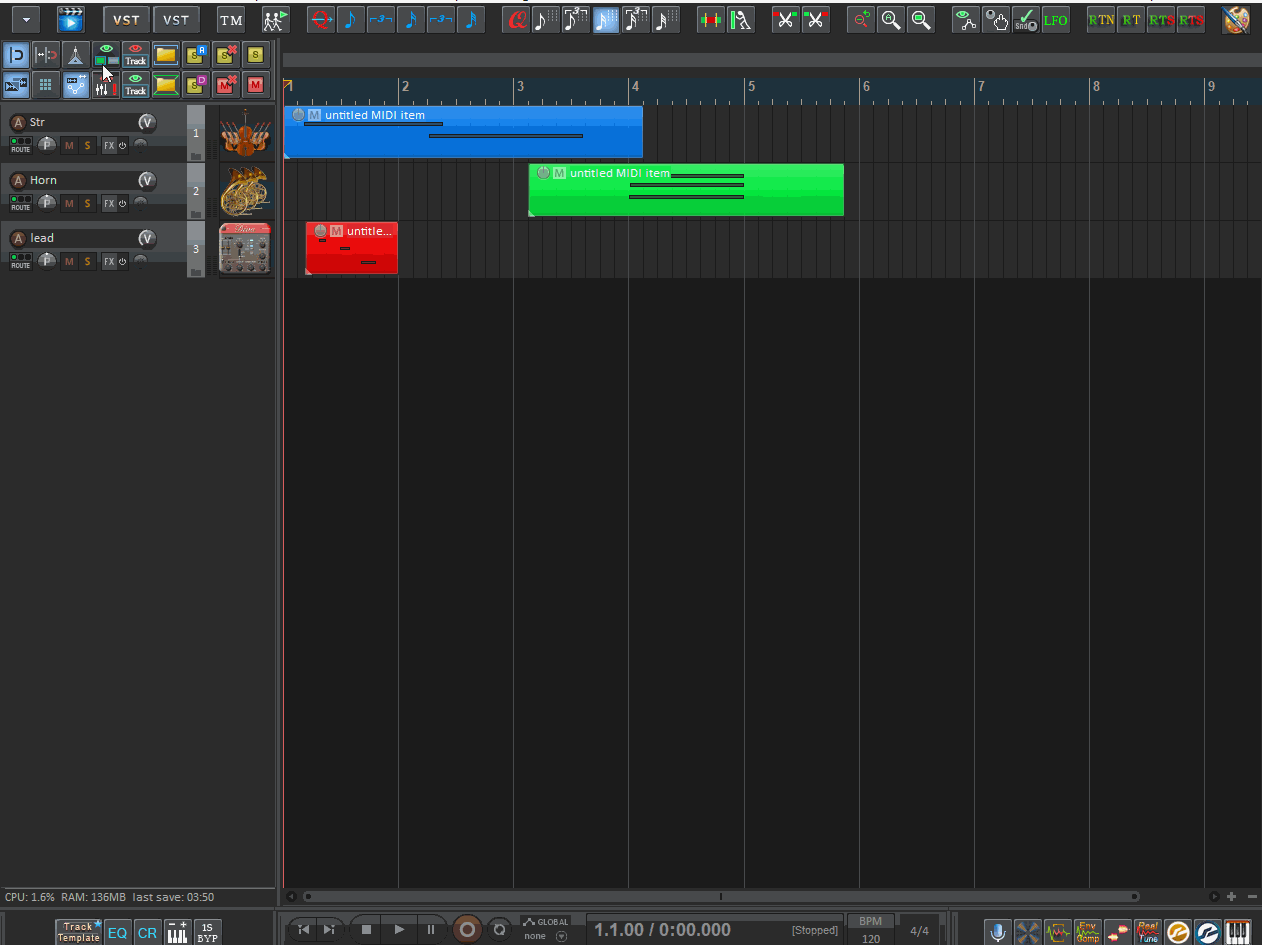Screen dimensions: 1262x945
Task: Toggle record arm on Horn track
Action: (17, 181)
